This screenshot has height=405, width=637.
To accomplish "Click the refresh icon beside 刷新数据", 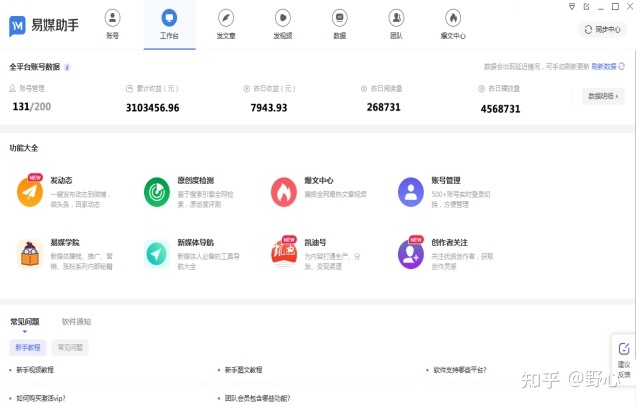I will (x=622, y=66).
